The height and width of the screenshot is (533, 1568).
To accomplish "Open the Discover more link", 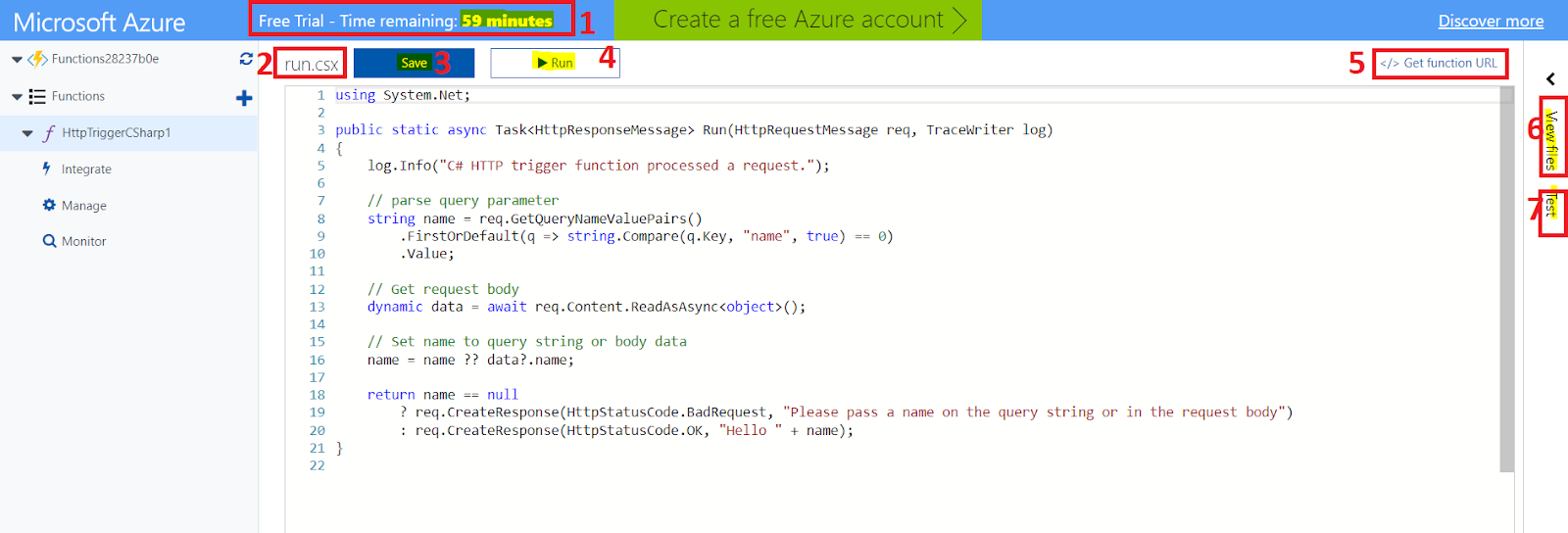I will click(x=1491, y=21).
